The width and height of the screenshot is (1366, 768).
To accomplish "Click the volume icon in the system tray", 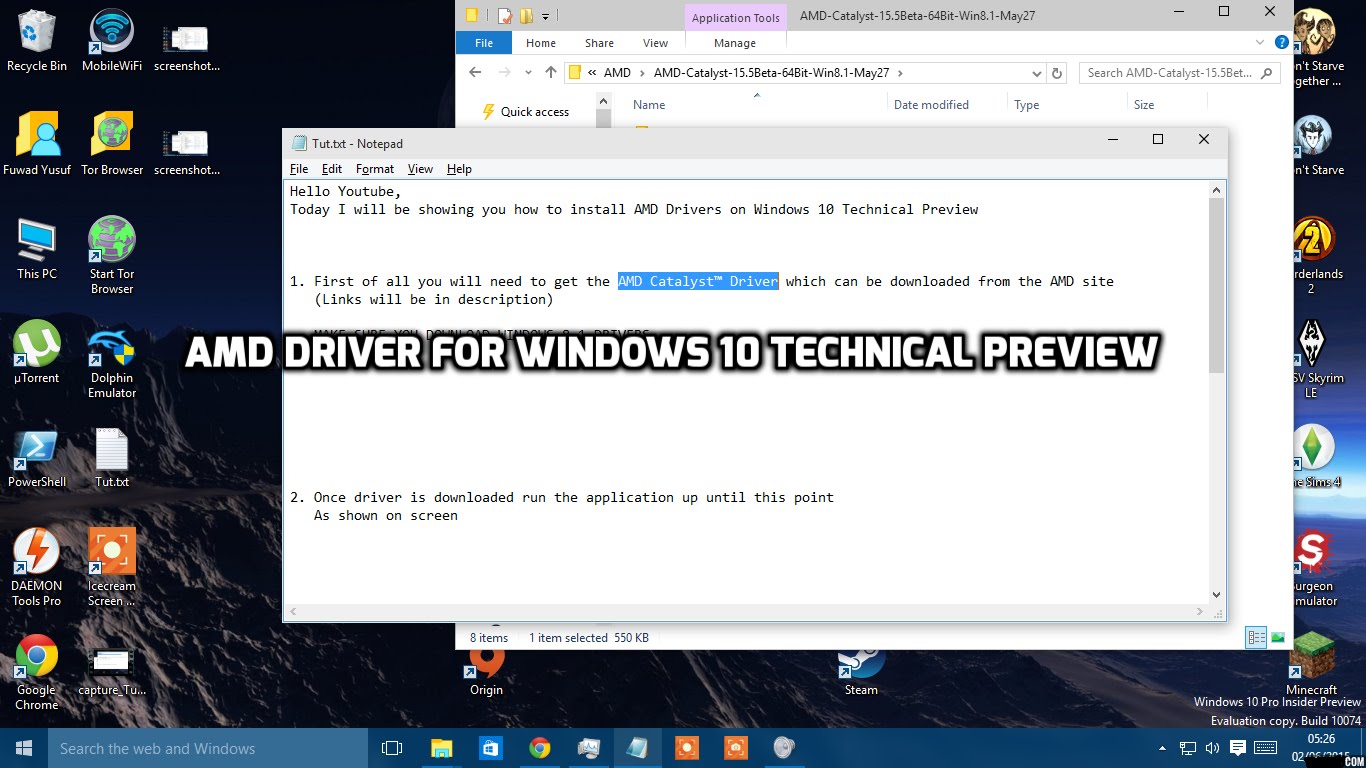I will point(1213,748).
